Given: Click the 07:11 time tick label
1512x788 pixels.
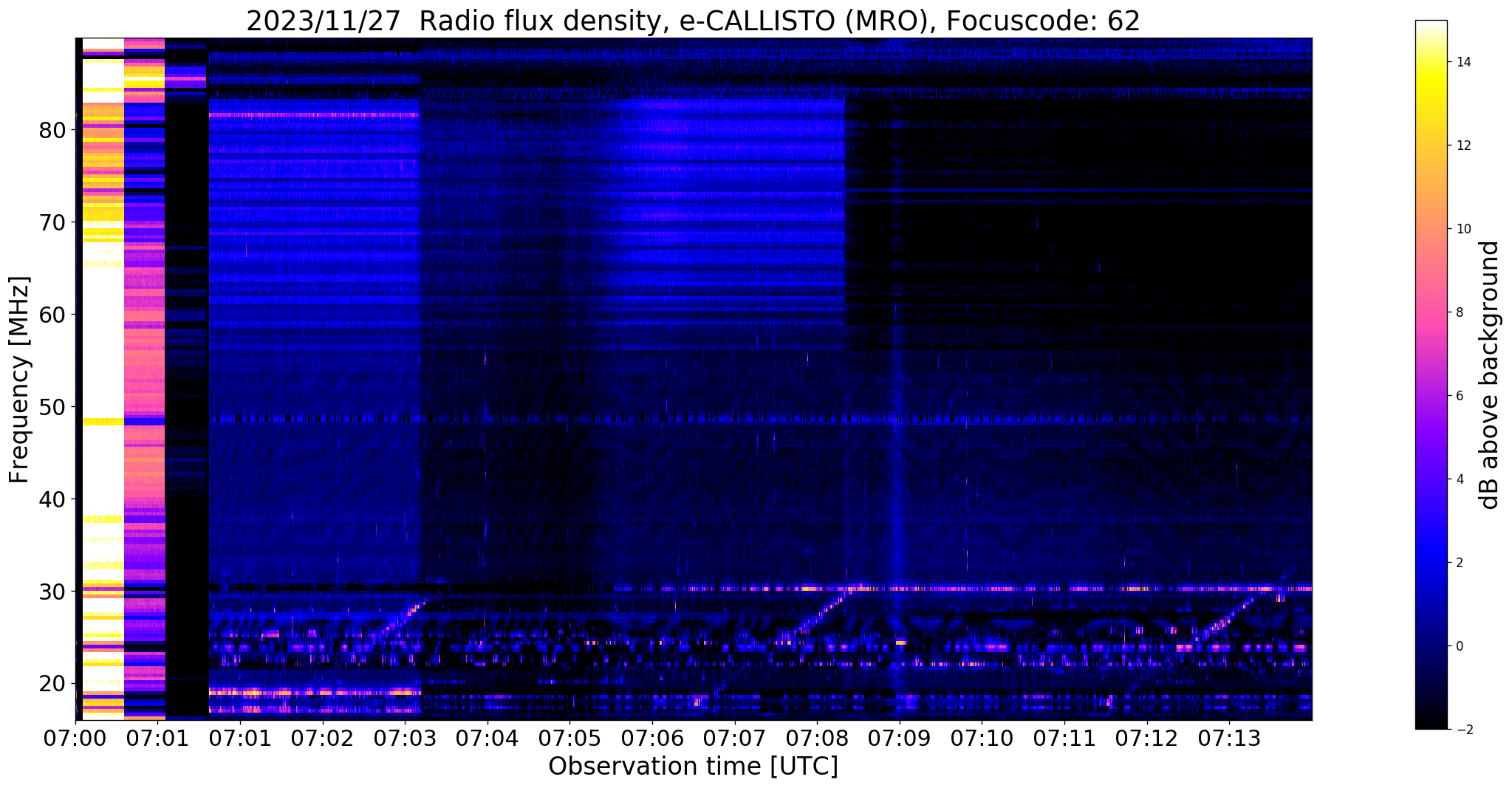Looking at the screenshot, I should coord(1064,738).
